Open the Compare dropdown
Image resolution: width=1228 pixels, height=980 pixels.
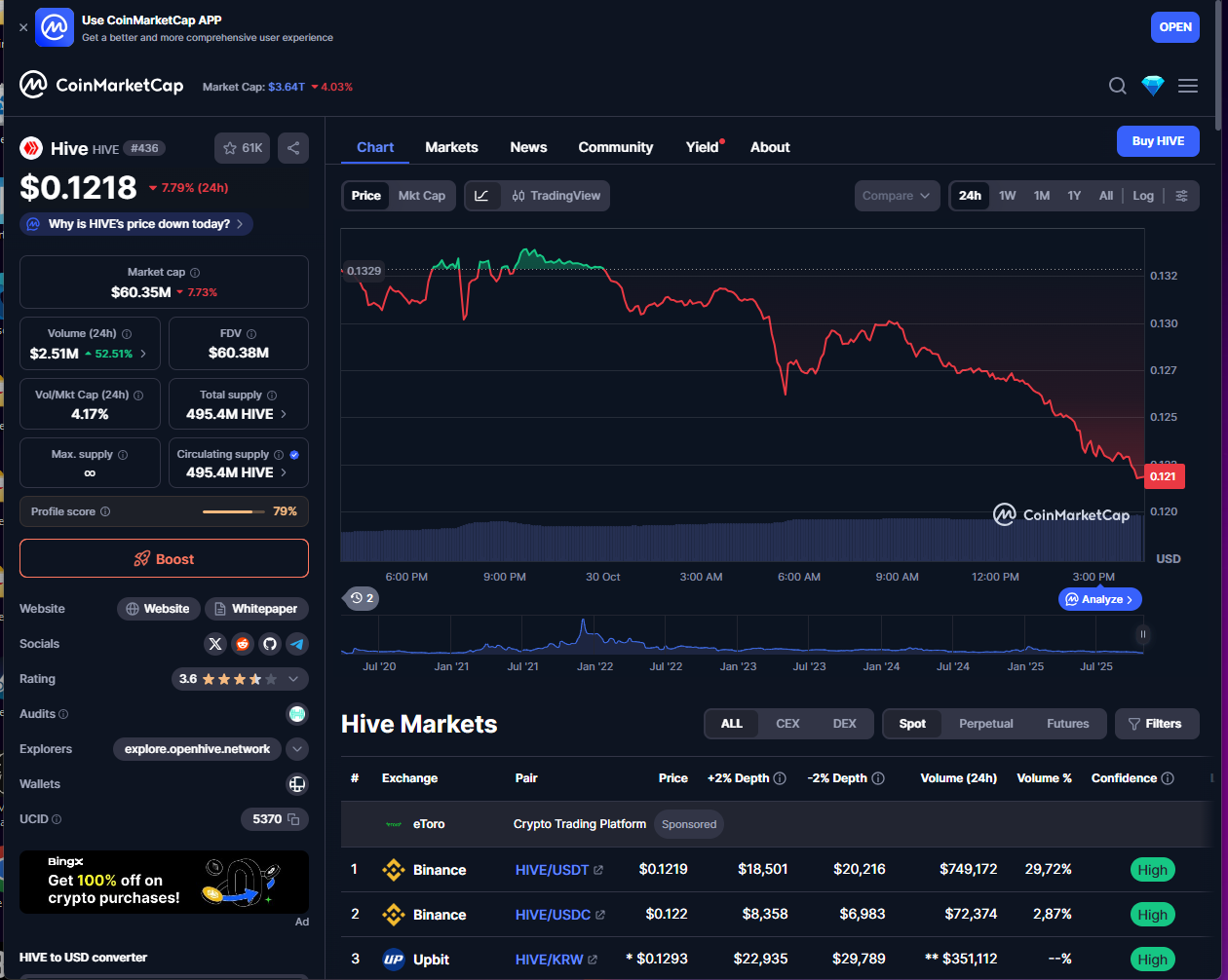coord(898,196)
